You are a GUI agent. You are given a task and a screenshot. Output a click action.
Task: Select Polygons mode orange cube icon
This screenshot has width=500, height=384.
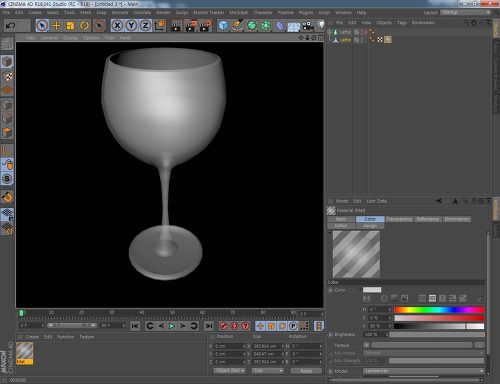point(7,133)
